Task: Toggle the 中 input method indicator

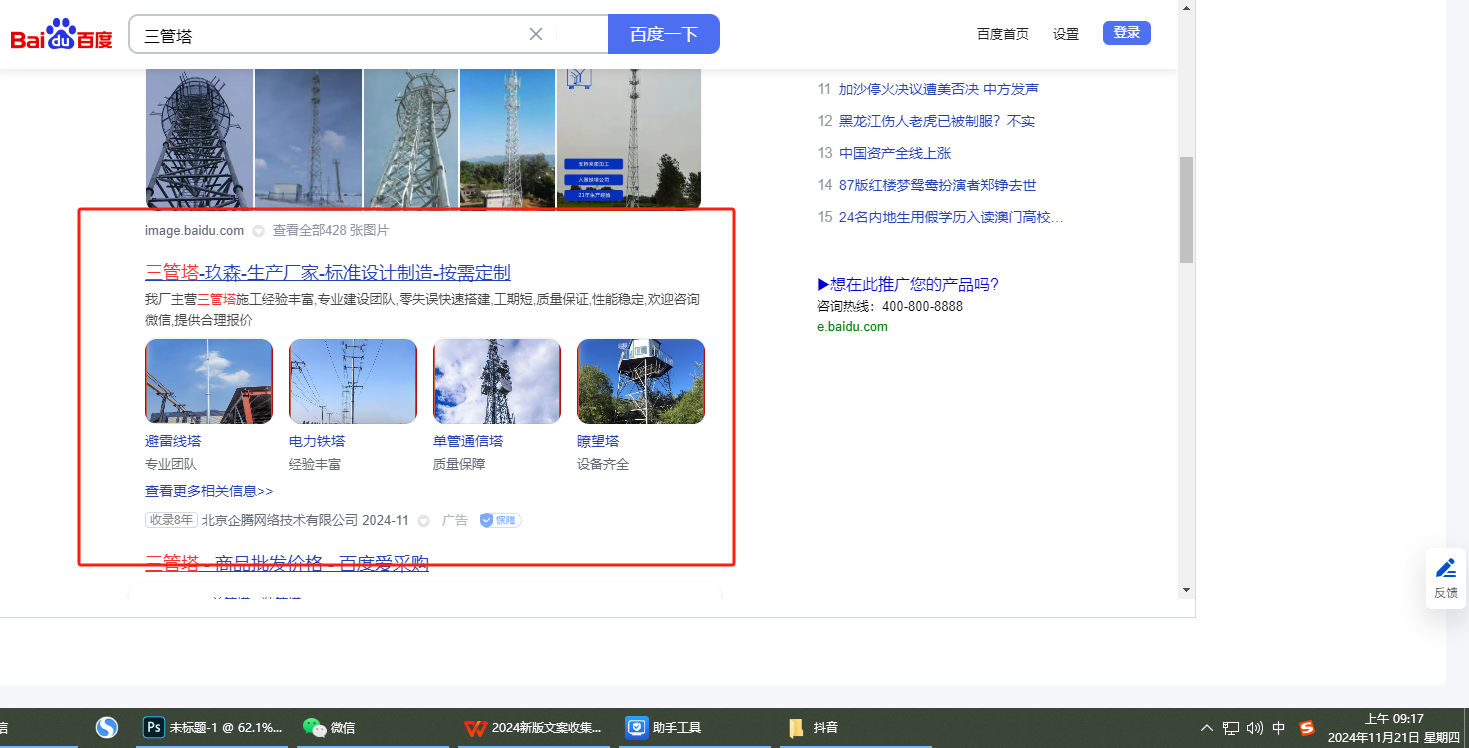Action: 1279,728
